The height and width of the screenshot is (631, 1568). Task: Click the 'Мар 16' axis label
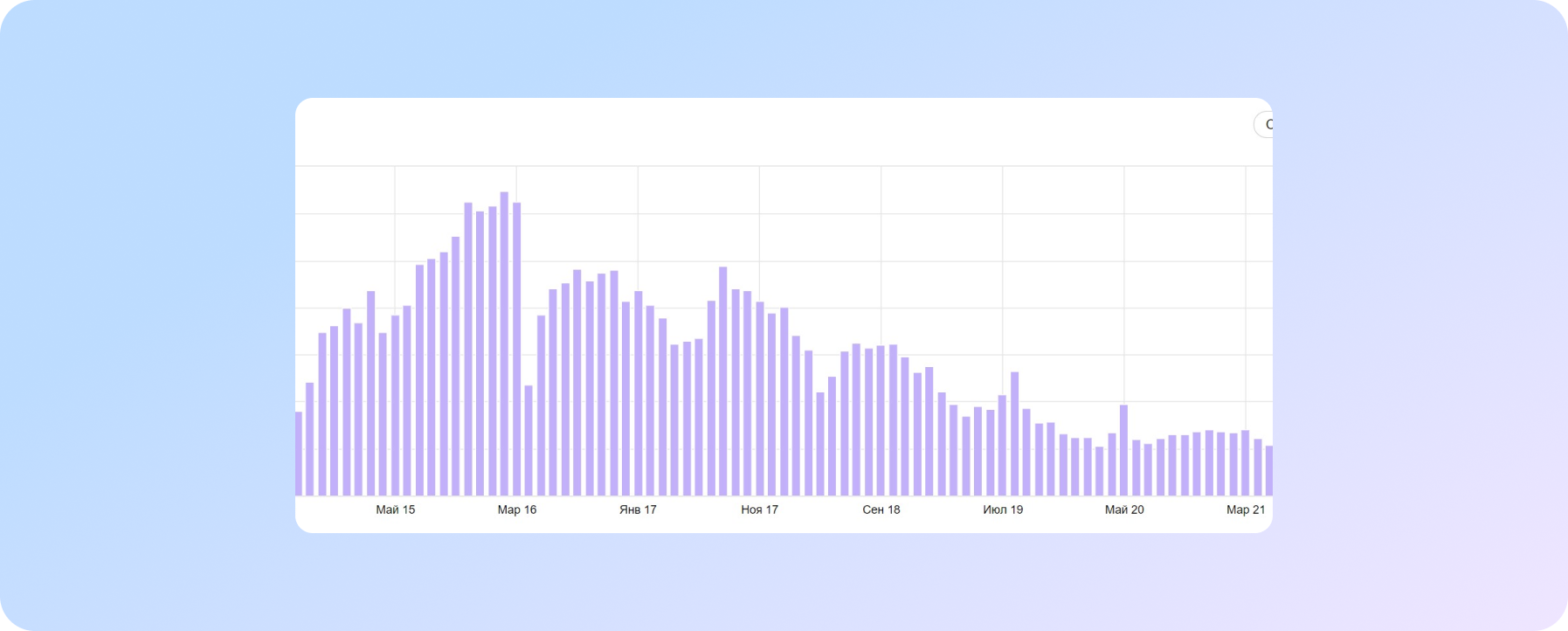(x=517, y=510)
